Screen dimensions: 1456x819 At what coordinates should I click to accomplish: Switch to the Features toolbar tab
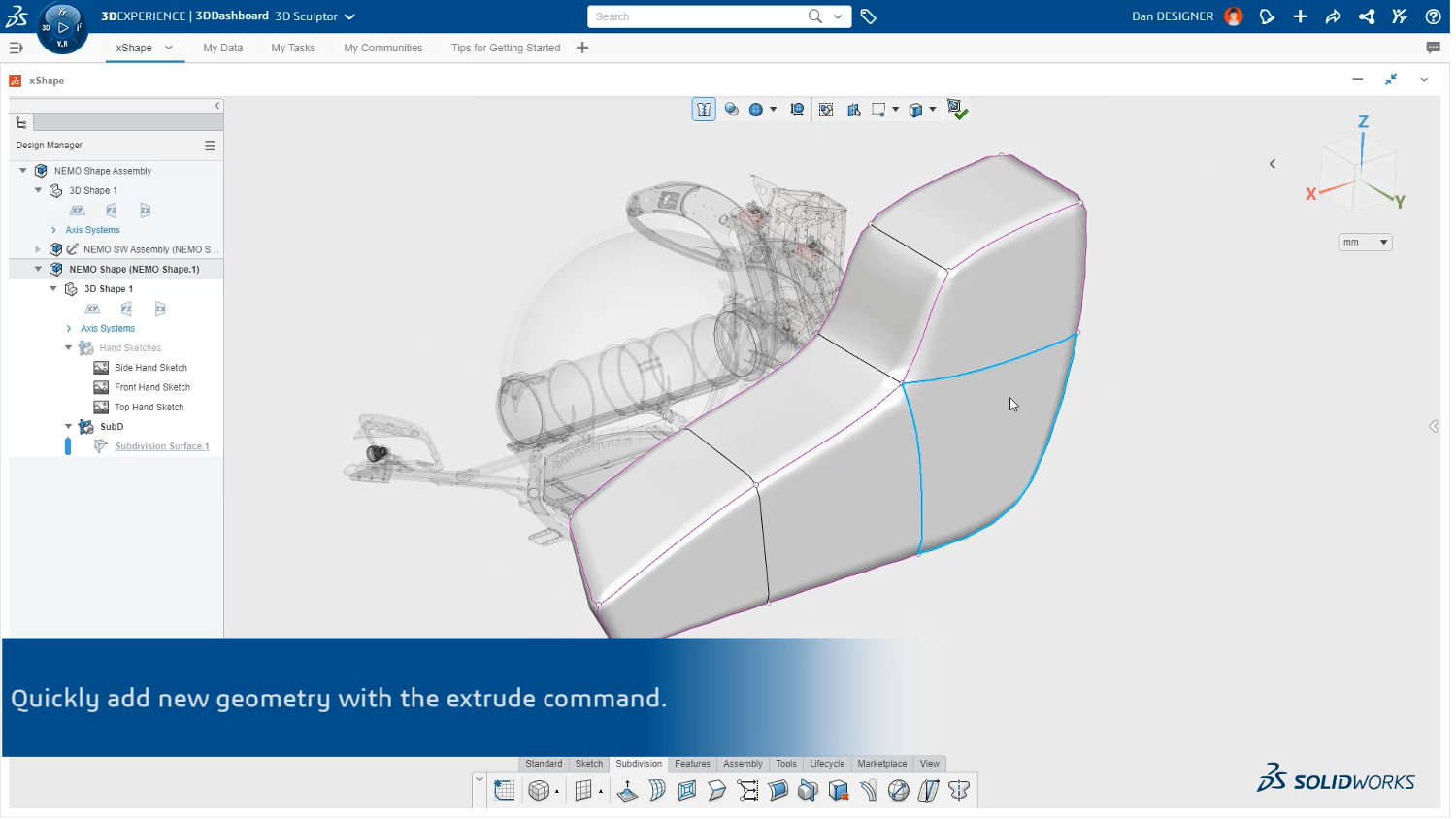(x=692, y=765)
